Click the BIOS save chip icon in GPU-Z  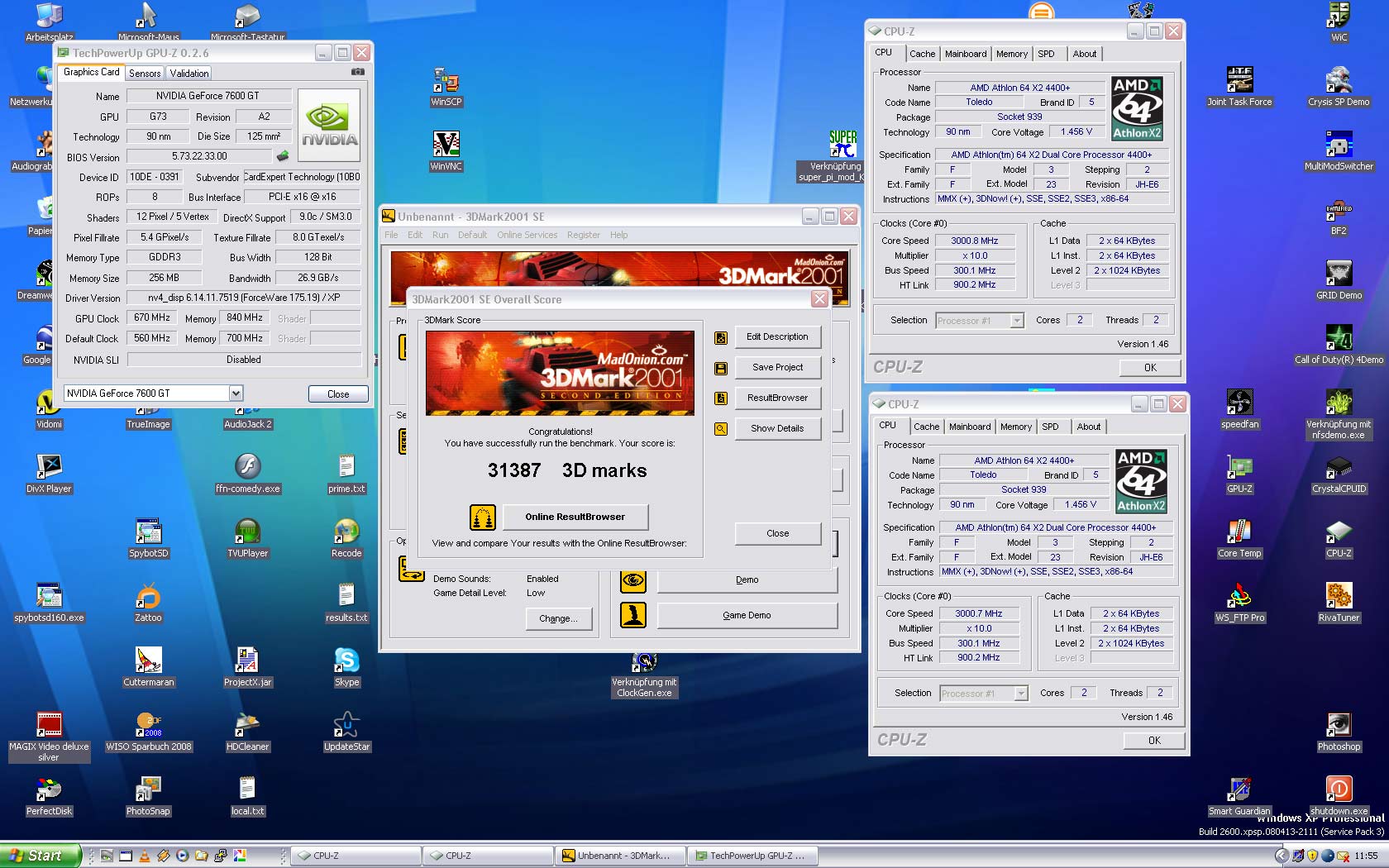[283, 155]
